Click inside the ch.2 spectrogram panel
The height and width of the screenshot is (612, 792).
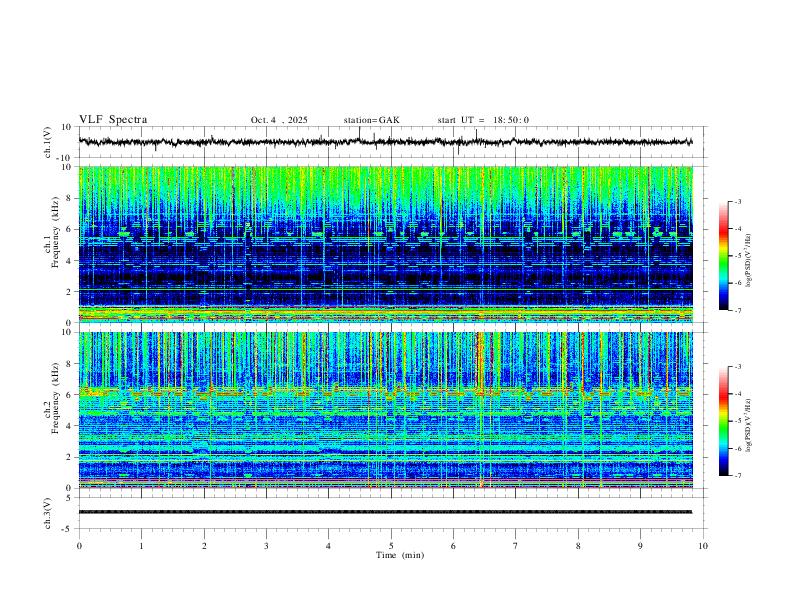pyautogui.click(x=386, y=410)
